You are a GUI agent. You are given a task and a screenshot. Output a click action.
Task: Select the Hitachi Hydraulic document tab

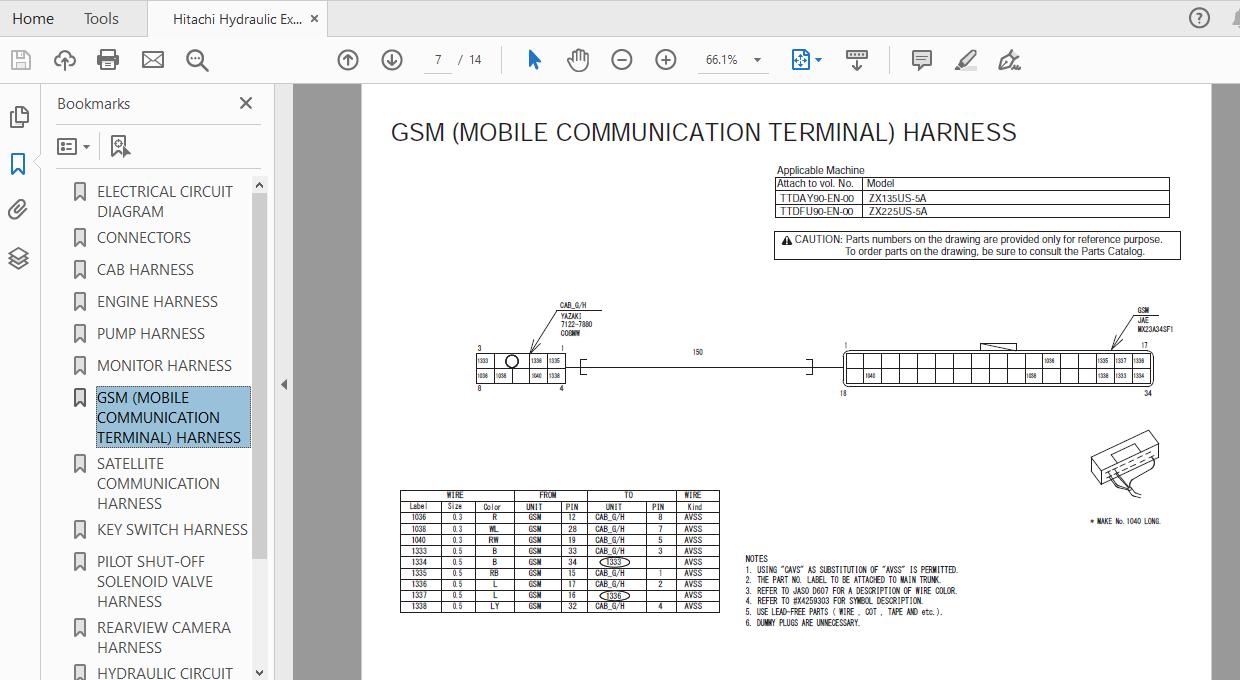(237, 19)
